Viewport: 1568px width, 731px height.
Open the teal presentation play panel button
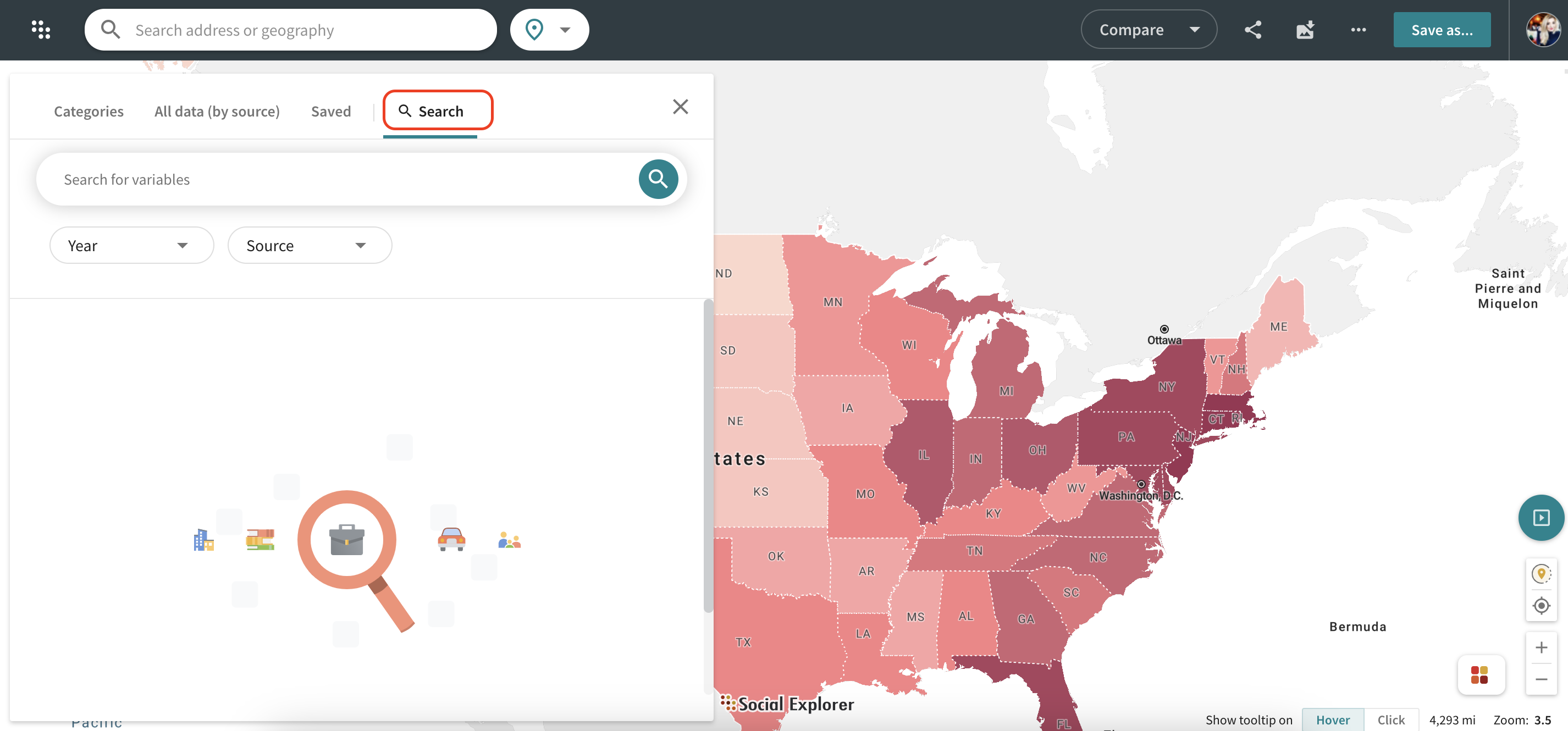point(1540,517)
